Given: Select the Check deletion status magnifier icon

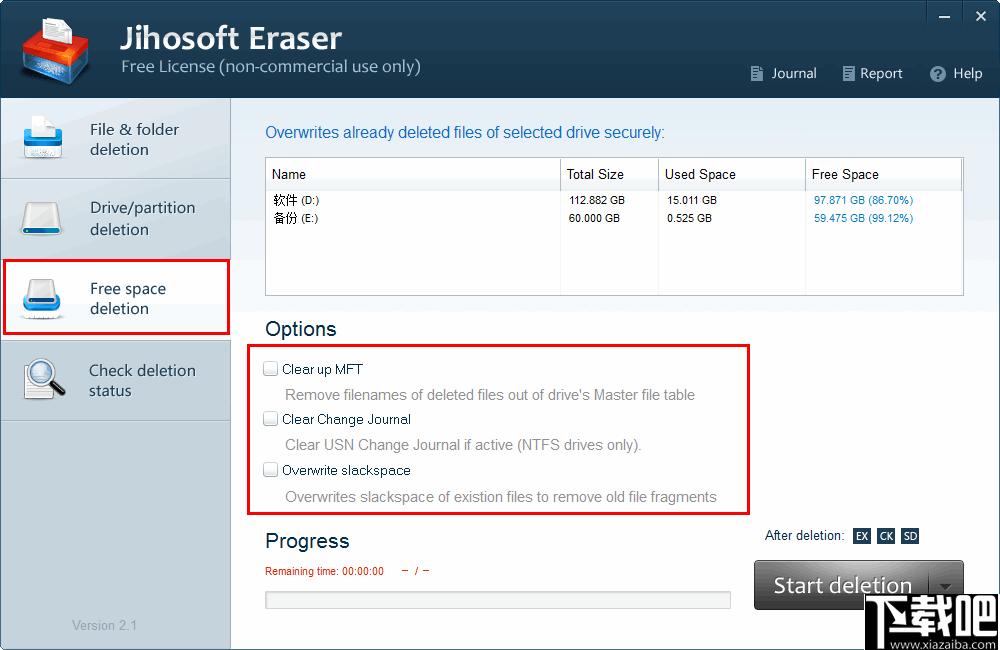Looking at the screenshot, I should 44,380.
